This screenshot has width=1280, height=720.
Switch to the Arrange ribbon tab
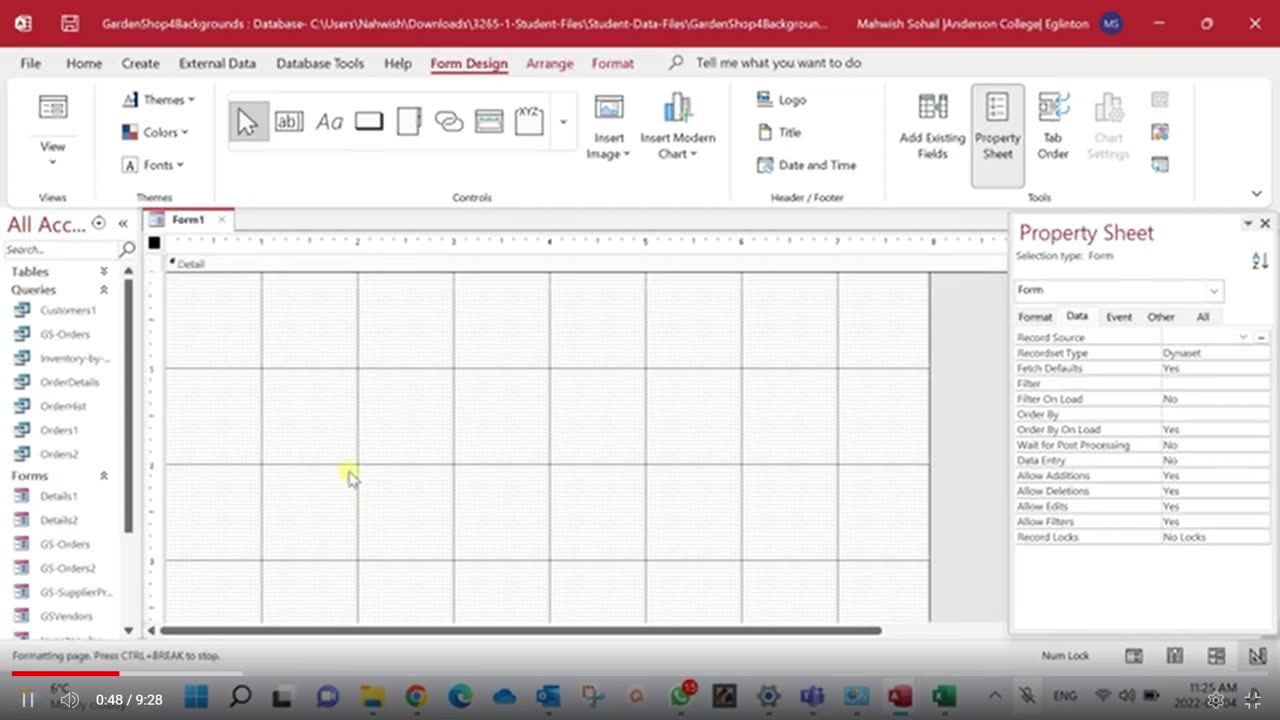[x=550, y=63]
